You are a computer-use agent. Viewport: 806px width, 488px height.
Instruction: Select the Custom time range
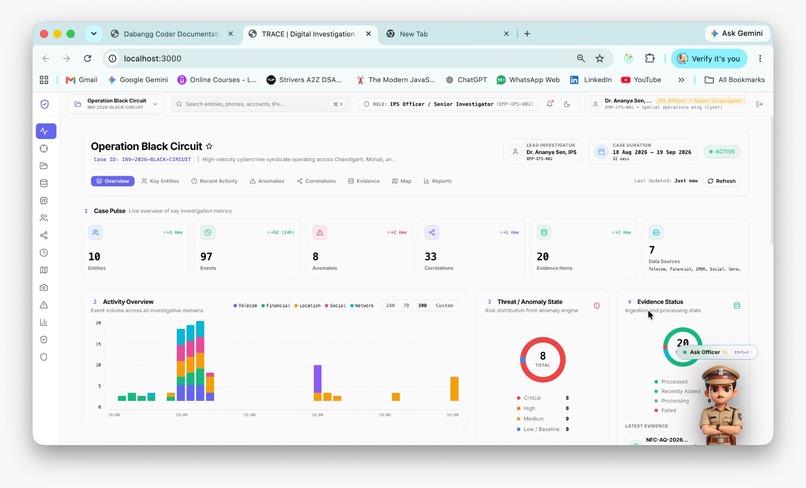[444, 305]
